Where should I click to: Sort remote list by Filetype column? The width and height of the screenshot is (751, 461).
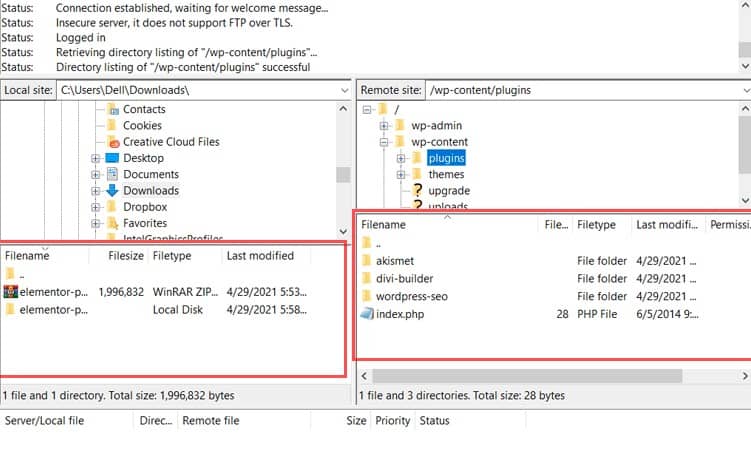tap(597, 225)
